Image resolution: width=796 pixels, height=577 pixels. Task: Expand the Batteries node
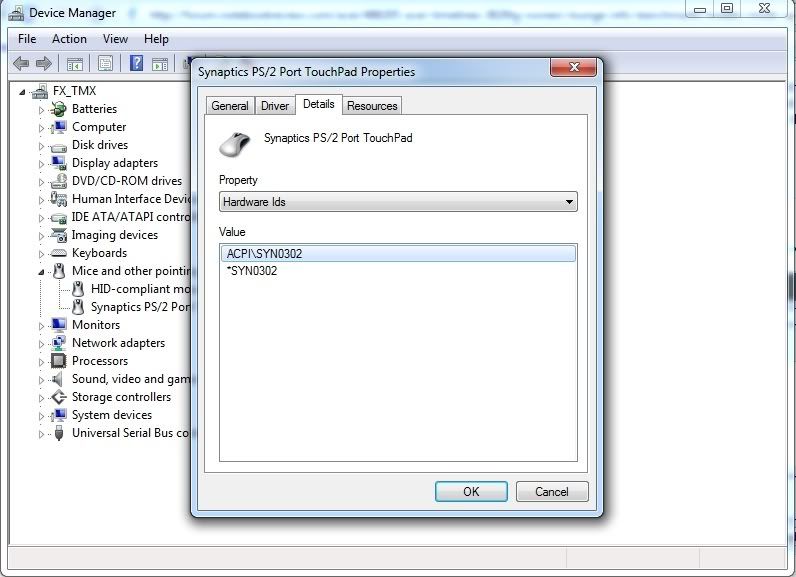(x=41, y=110)
